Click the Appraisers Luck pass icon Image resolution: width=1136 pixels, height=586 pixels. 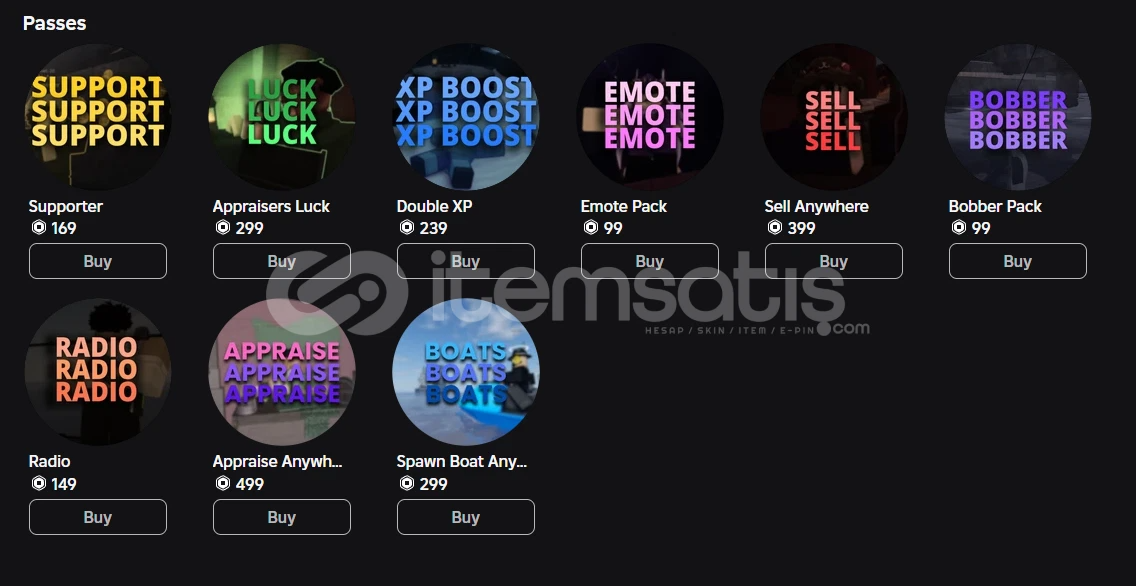[x=282, y=117]
